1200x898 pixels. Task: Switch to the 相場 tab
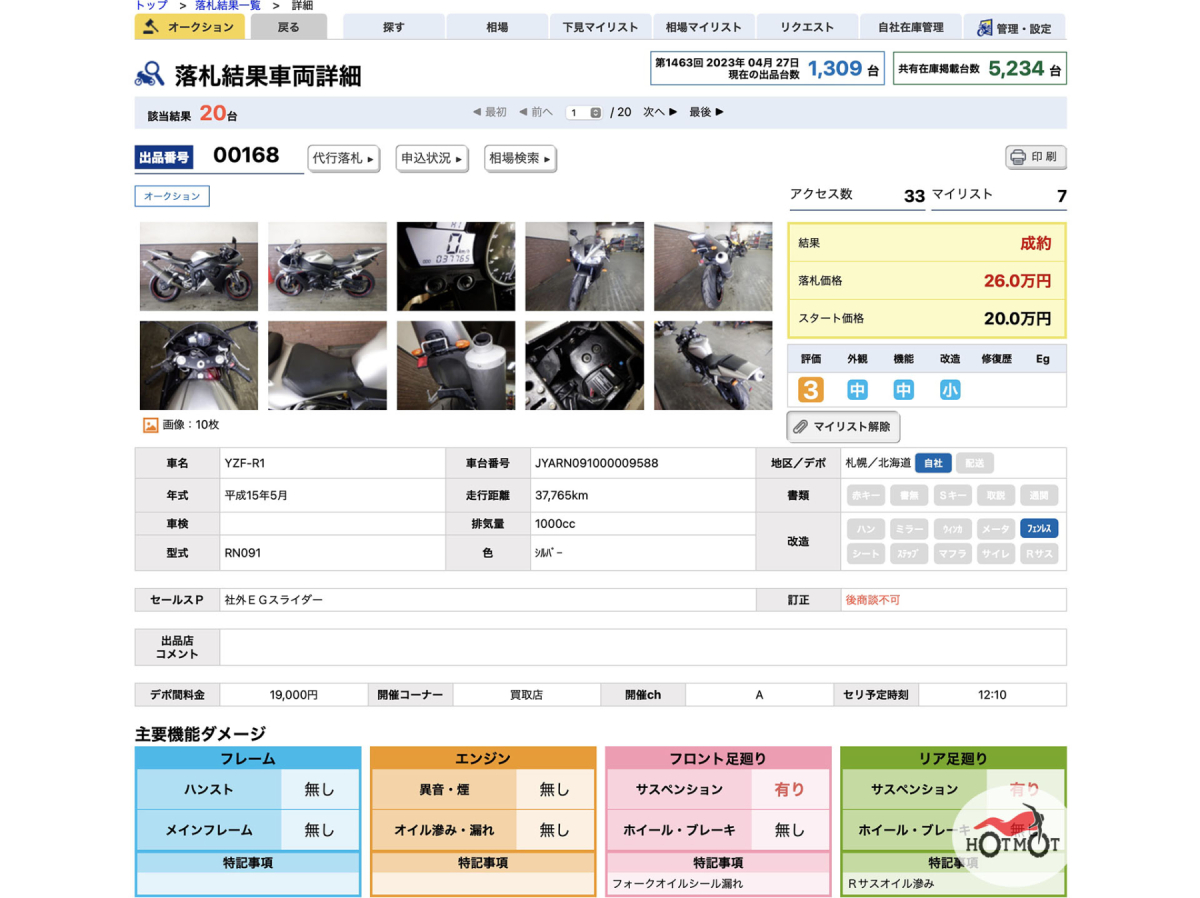coord(497,27)
